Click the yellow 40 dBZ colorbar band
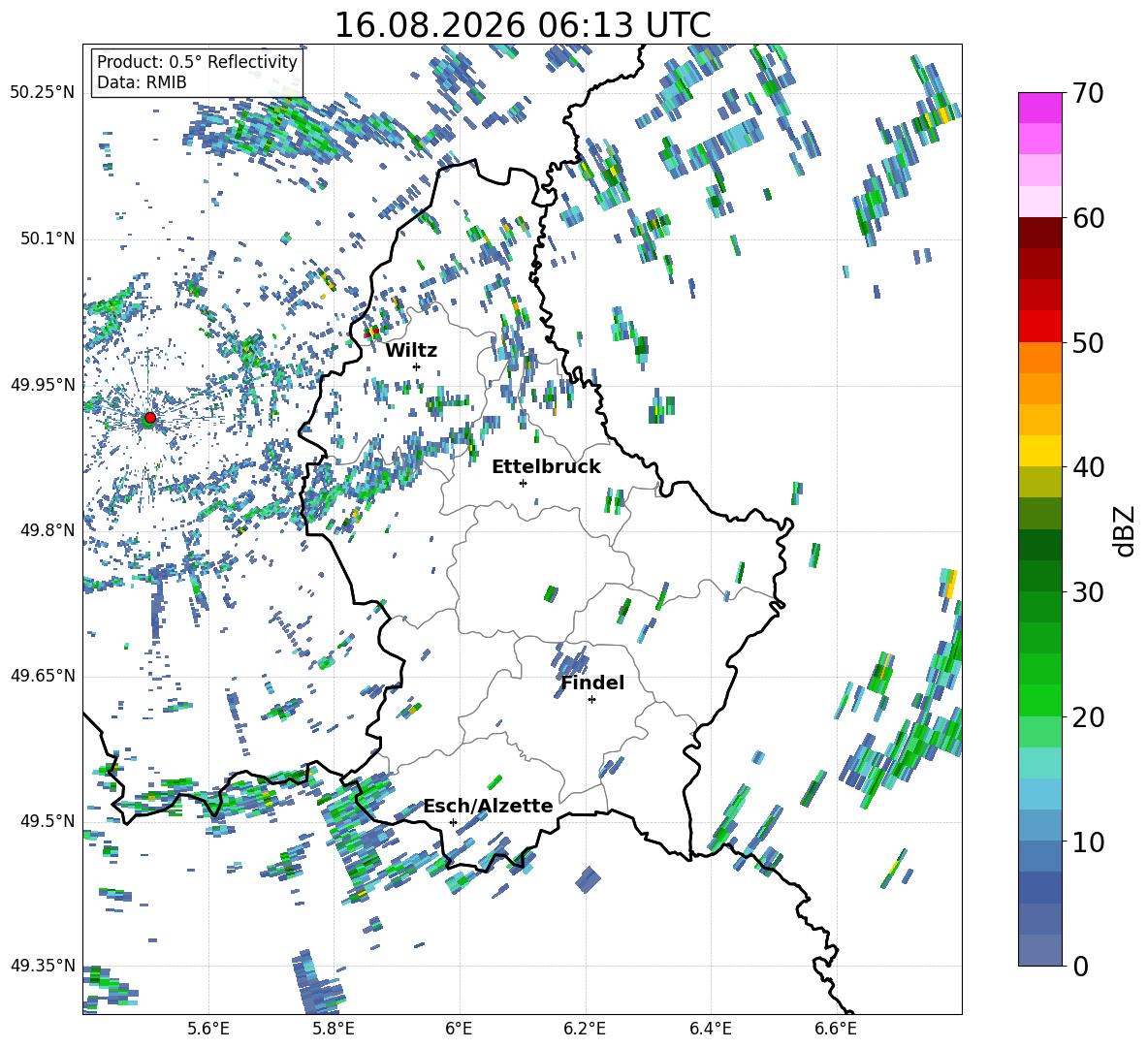The height and width of the screenshot is (1048, 1148). click(x=1039, y=451)
